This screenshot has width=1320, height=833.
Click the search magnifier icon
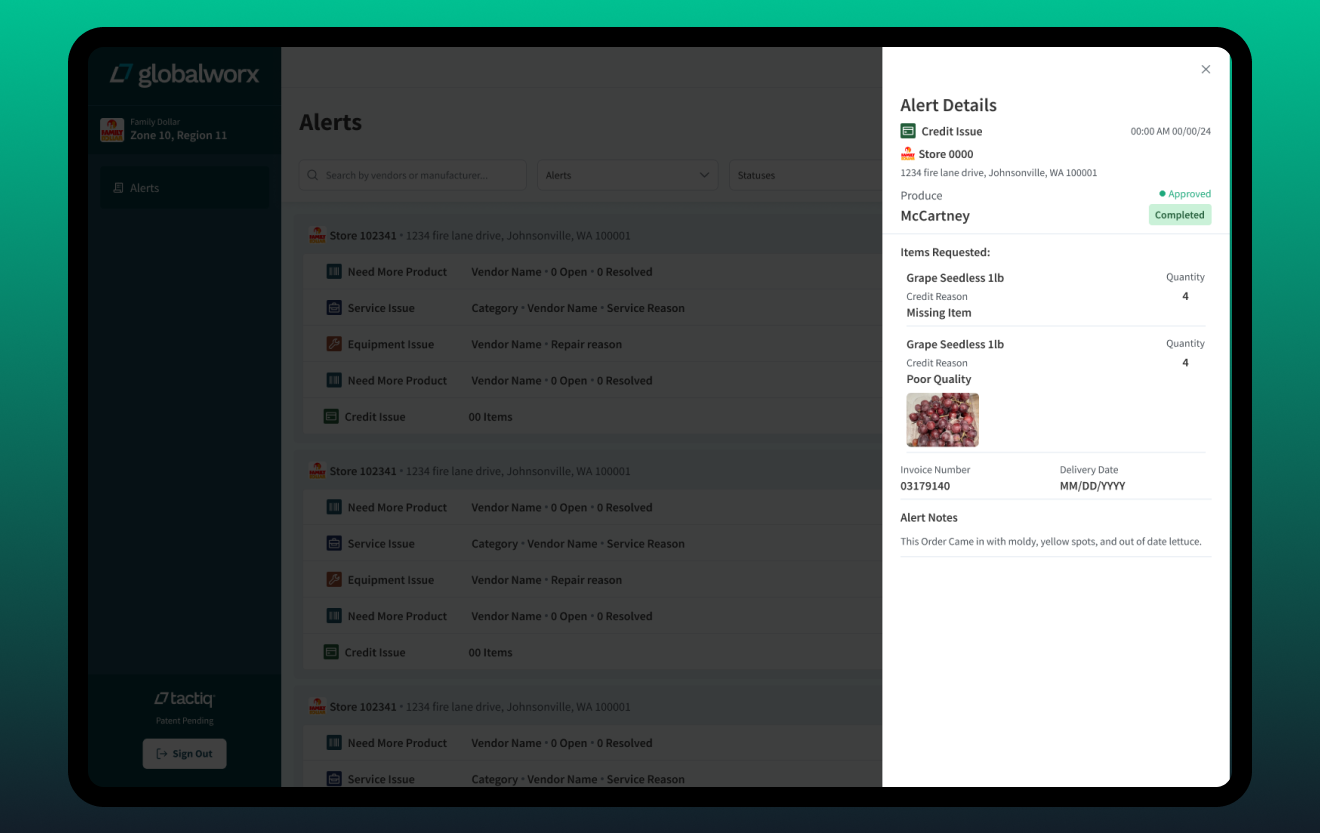coord(314,175)
